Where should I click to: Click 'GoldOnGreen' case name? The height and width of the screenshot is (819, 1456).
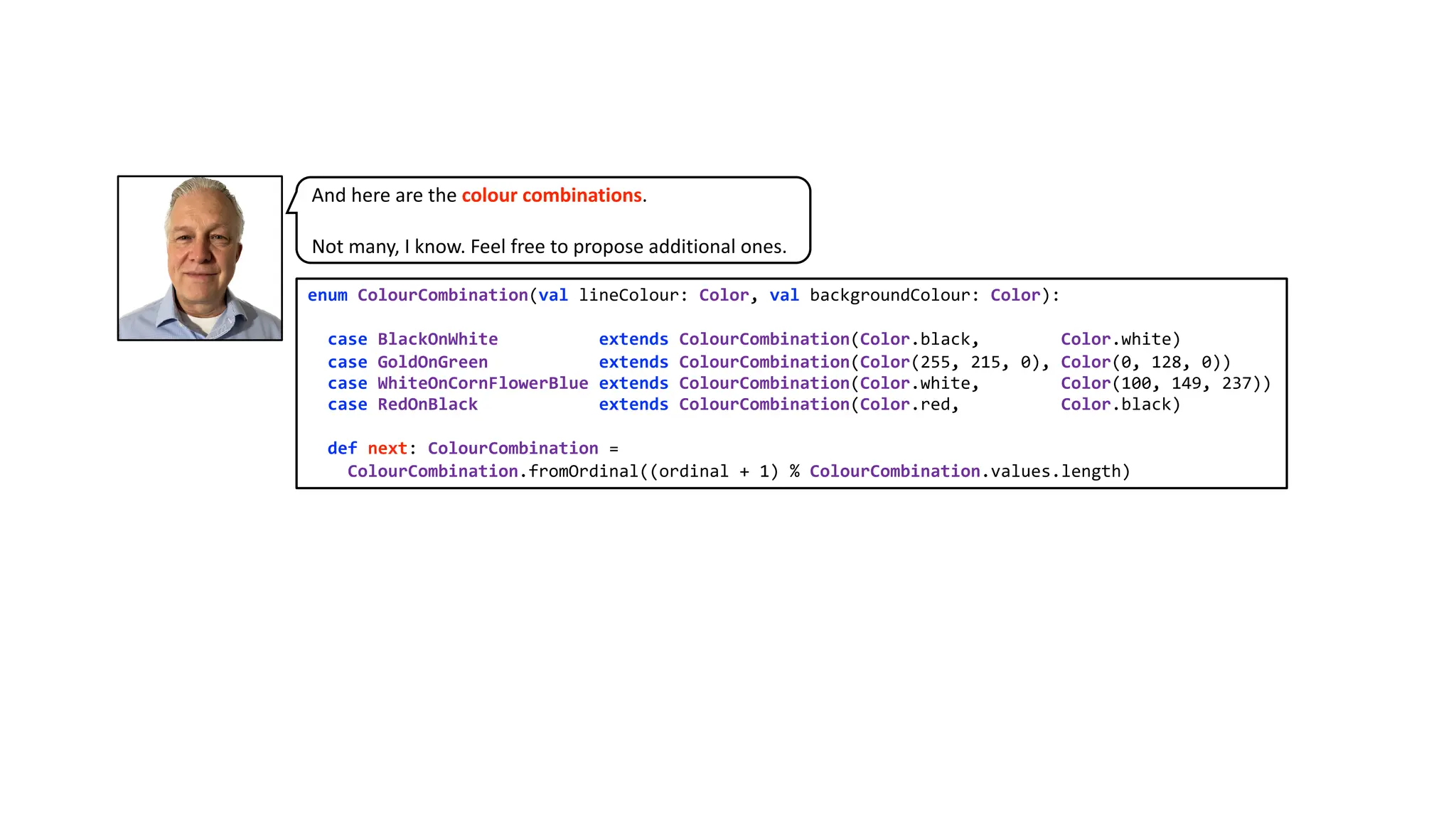(432, 363)
